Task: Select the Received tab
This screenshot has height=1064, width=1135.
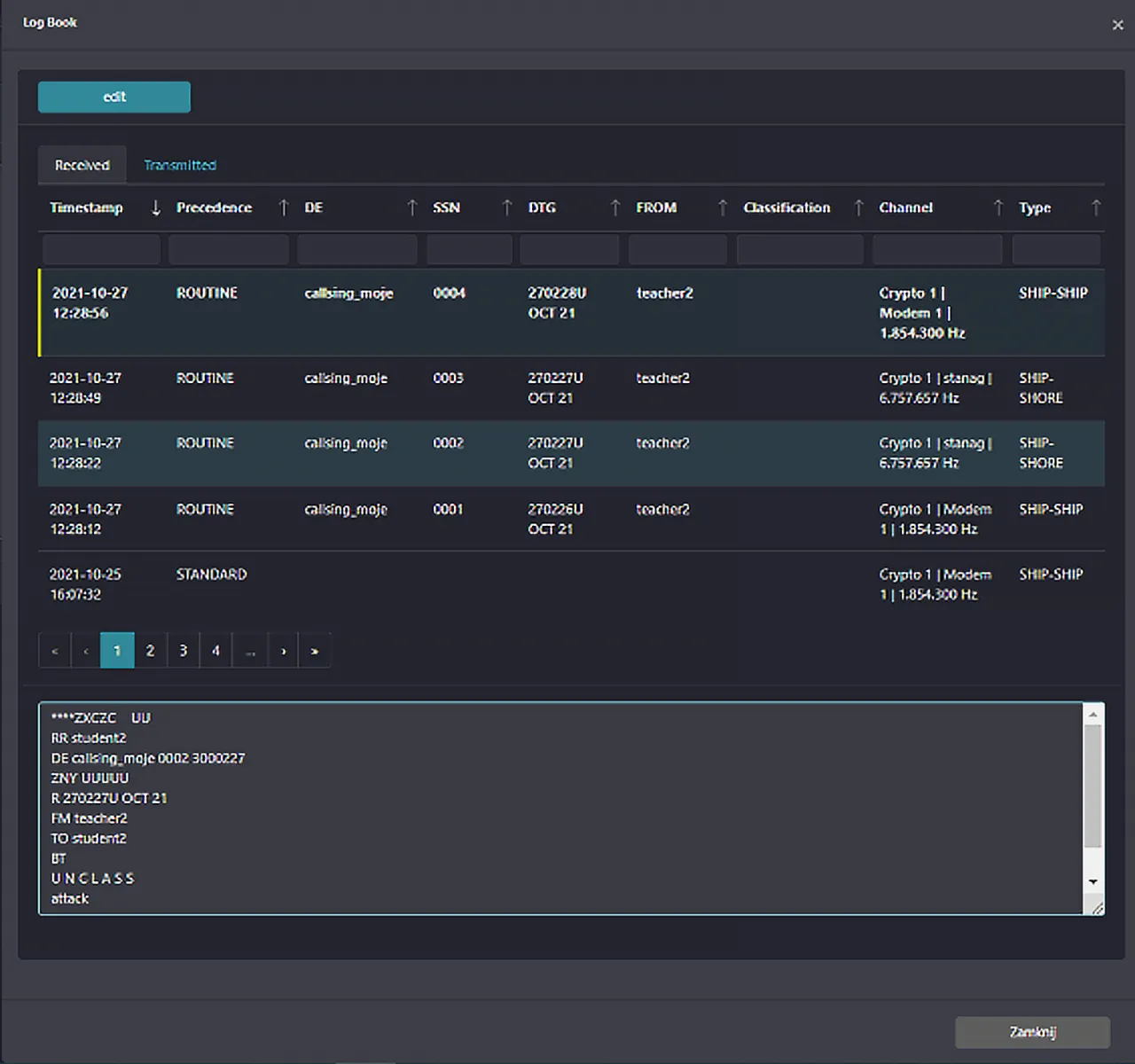Action: [82, 166]
